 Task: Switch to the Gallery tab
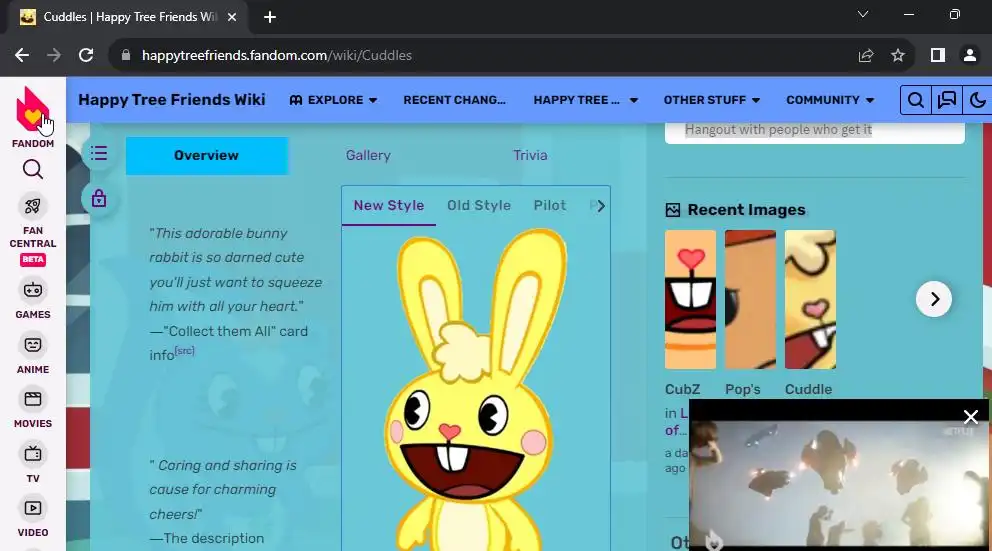(x=368, y=156)
